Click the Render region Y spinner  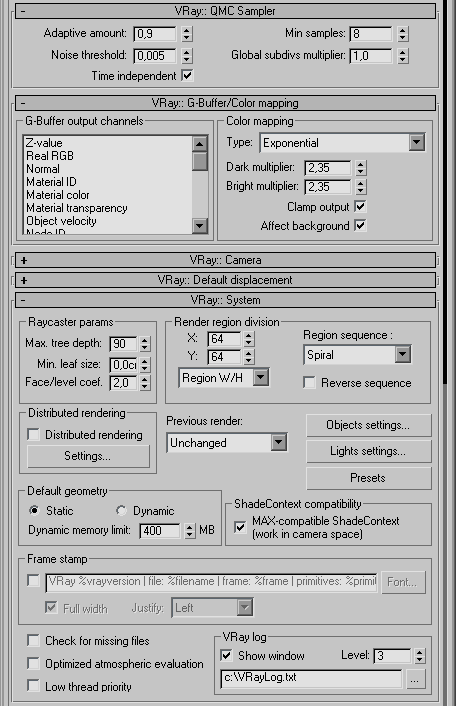point(249,357)
